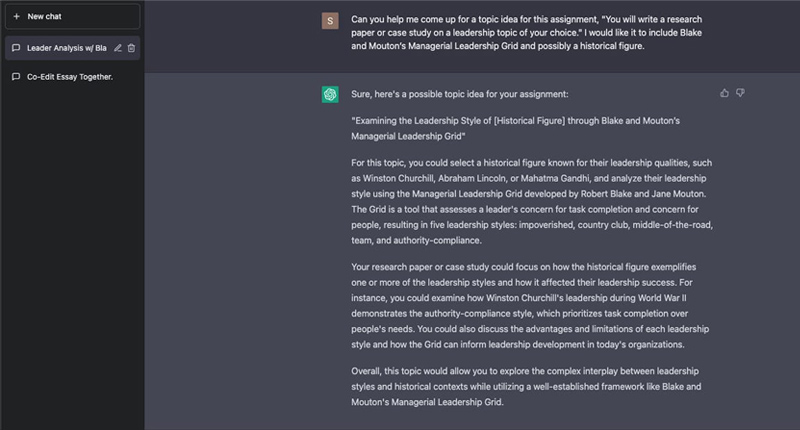Click the ChatGPT logo avatar
This screenshot has width=800, height=430.
pyautogui.click(x=330, y=94)
